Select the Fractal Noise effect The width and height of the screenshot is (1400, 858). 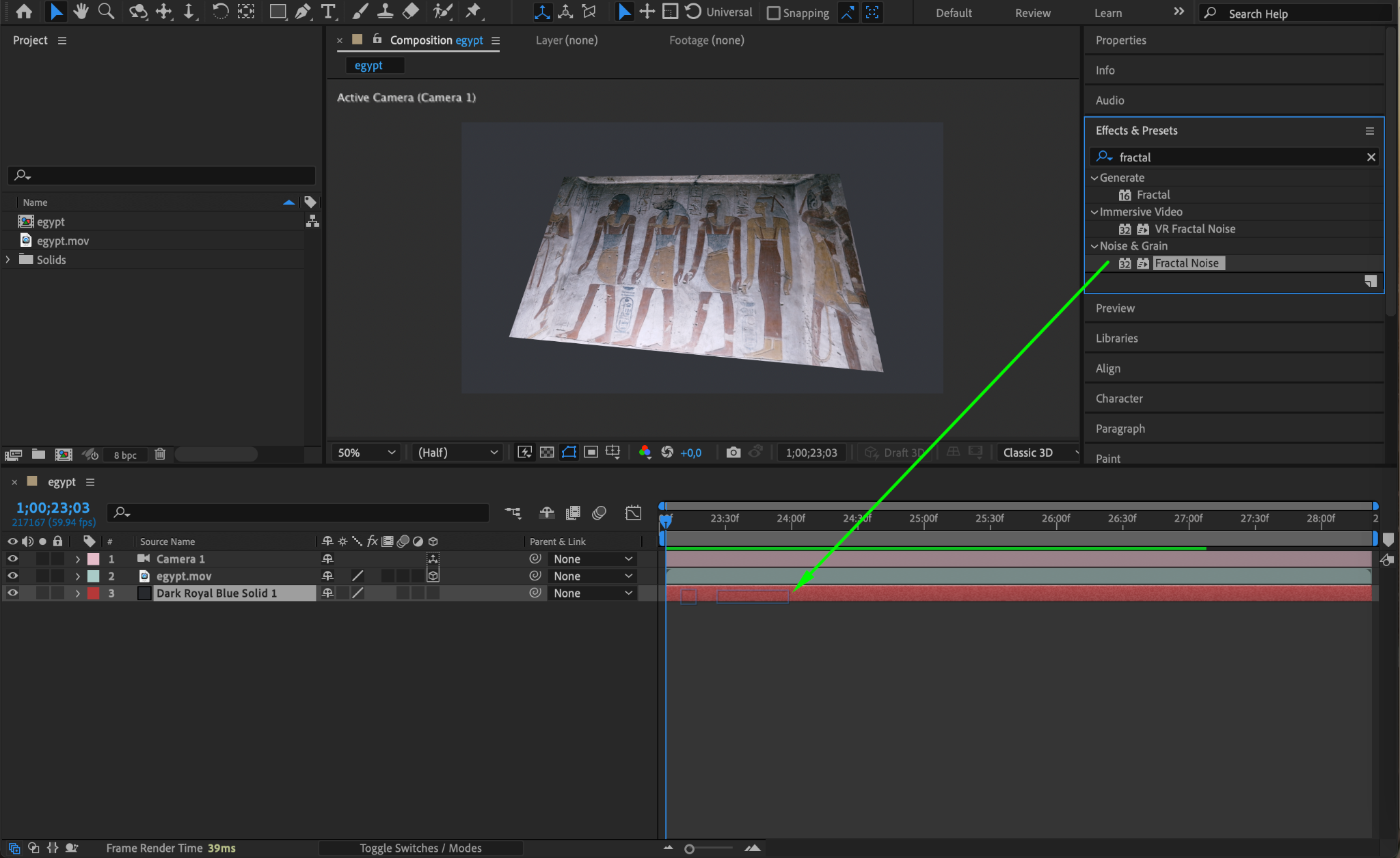point(1186,263)
